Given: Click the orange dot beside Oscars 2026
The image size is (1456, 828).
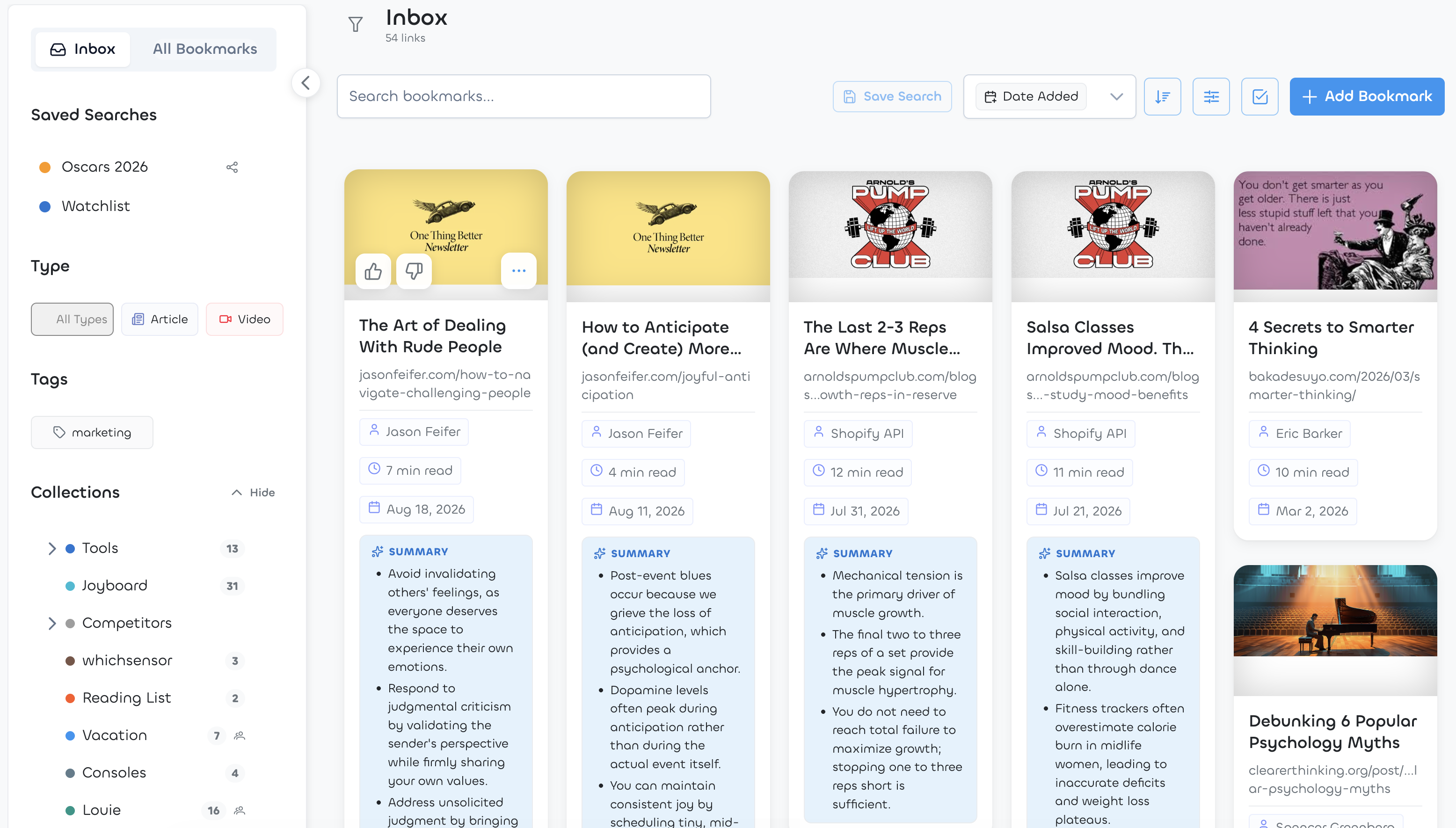Looking at the screenshot, I should tap(45, 167).
